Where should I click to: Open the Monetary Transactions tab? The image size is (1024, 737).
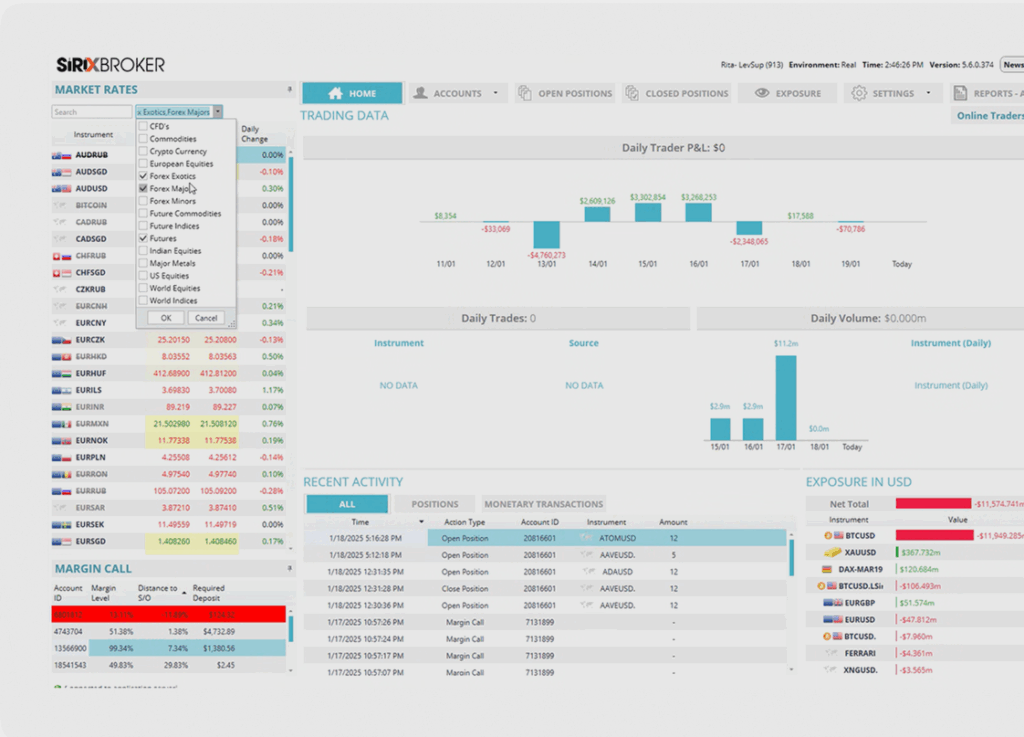543,504
